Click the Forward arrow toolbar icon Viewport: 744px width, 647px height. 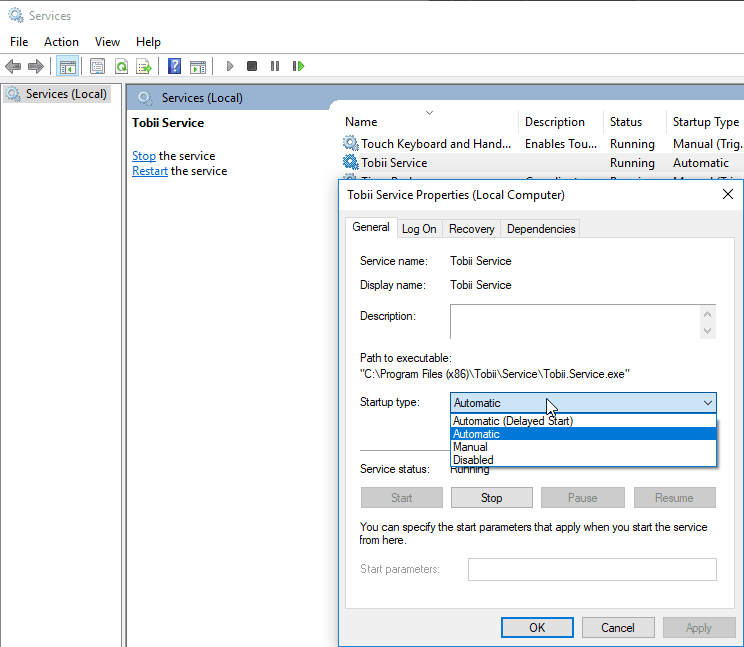click(36, 66)
